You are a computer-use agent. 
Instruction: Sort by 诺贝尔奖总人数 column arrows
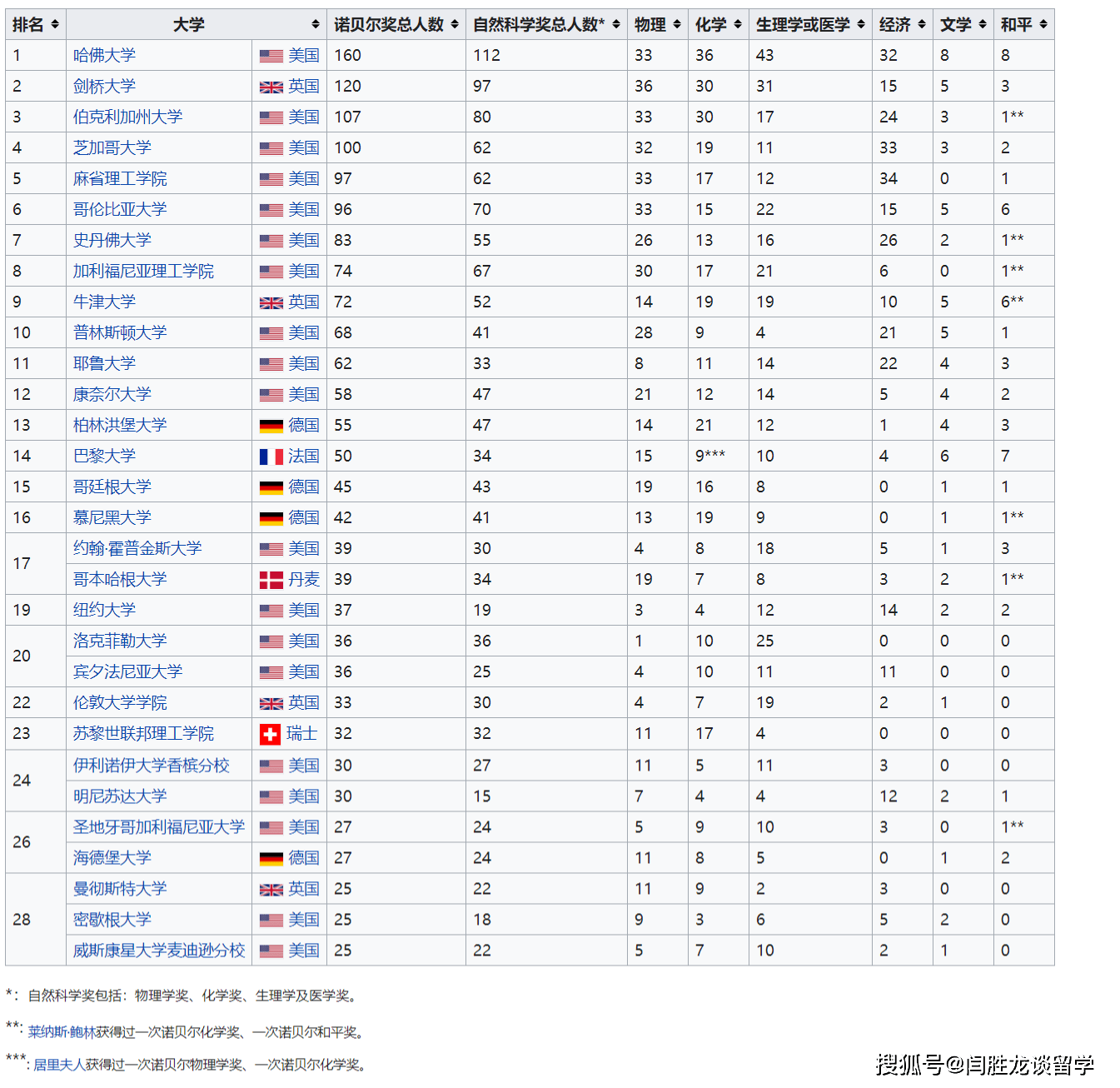(455, 25)
